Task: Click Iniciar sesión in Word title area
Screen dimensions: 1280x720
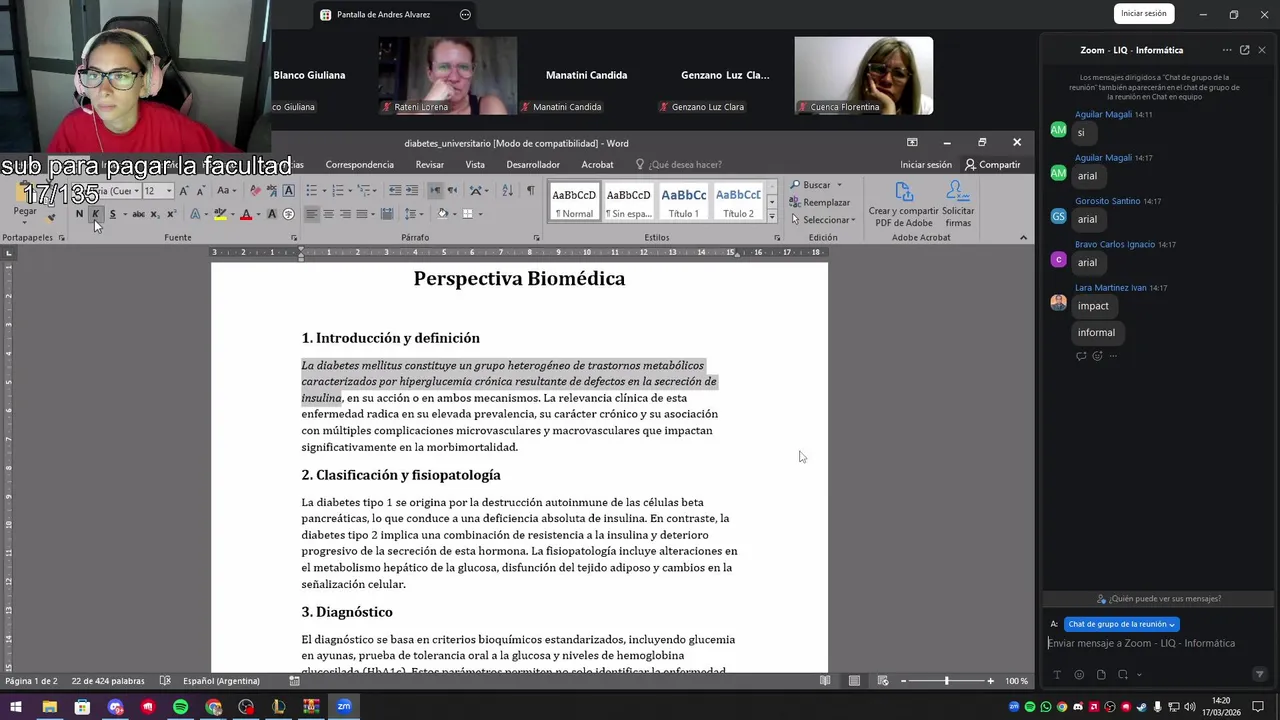Action: [x=926, y=165]
